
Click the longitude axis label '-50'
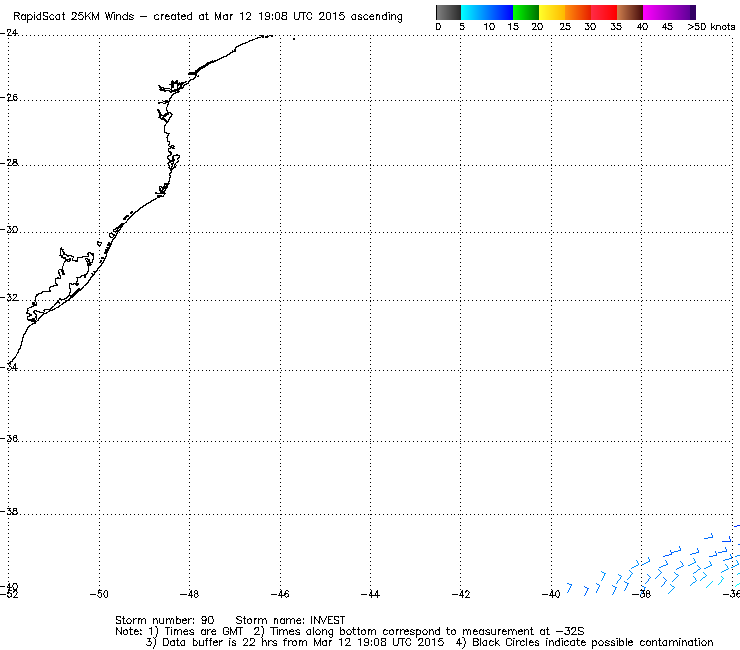pyautogui.click(x=99, y=594)
